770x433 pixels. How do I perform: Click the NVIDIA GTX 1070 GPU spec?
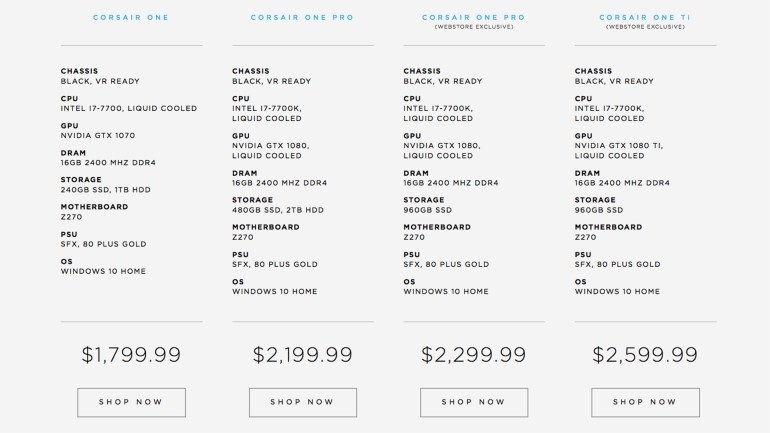(98, 135)
